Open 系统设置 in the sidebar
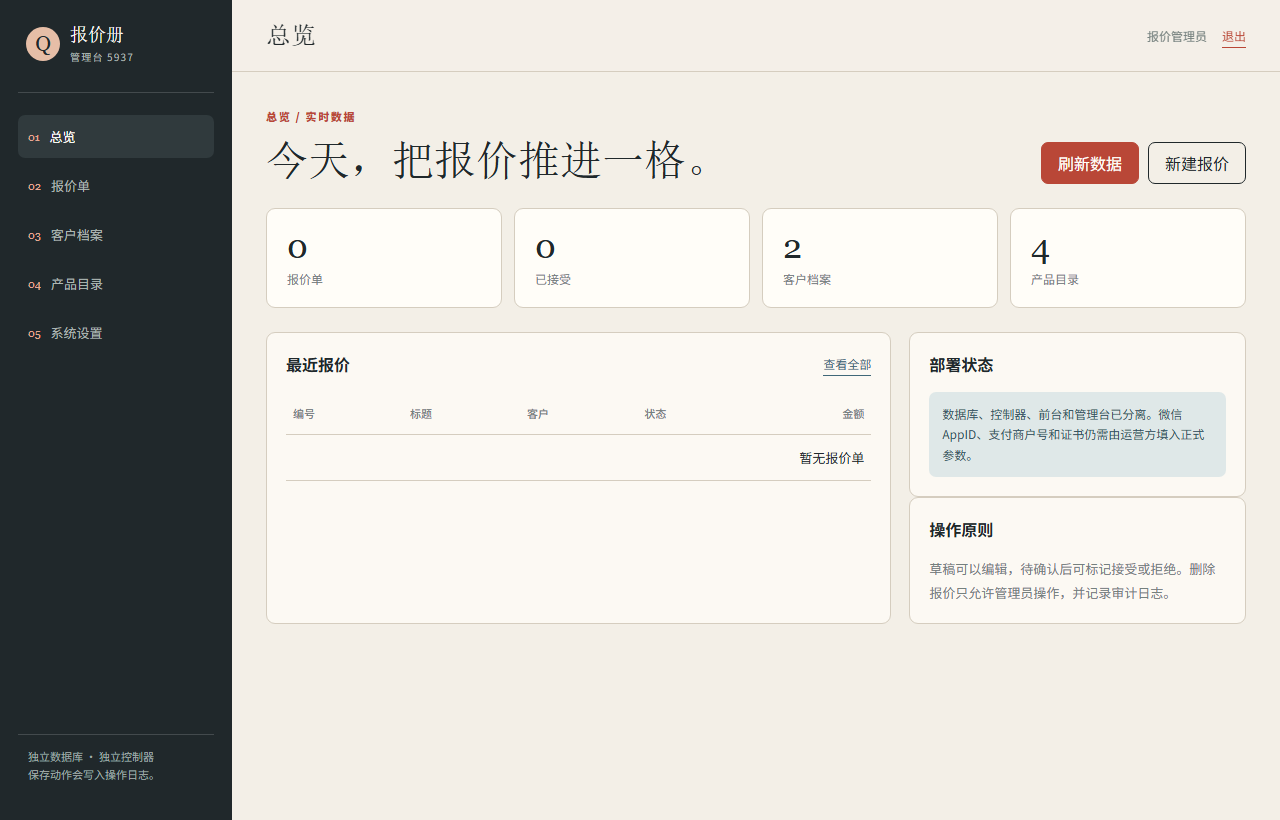 tap(116, 333)
